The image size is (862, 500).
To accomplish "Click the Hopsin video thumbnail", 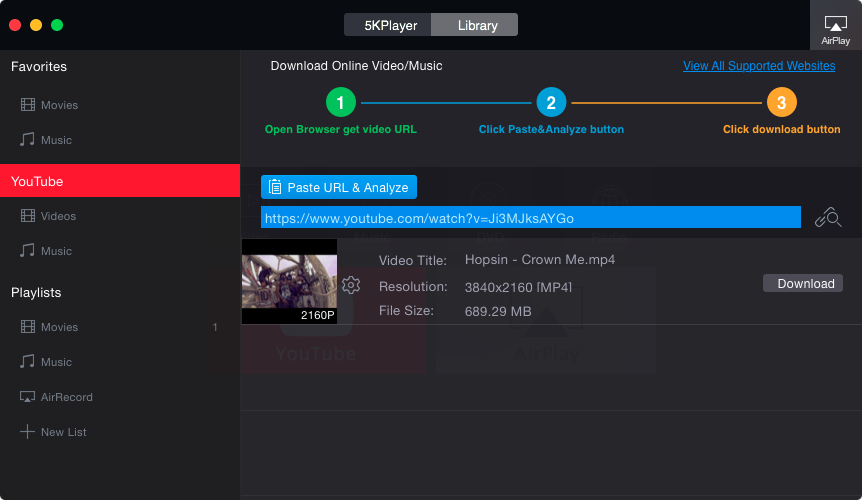I will point(289,281).
